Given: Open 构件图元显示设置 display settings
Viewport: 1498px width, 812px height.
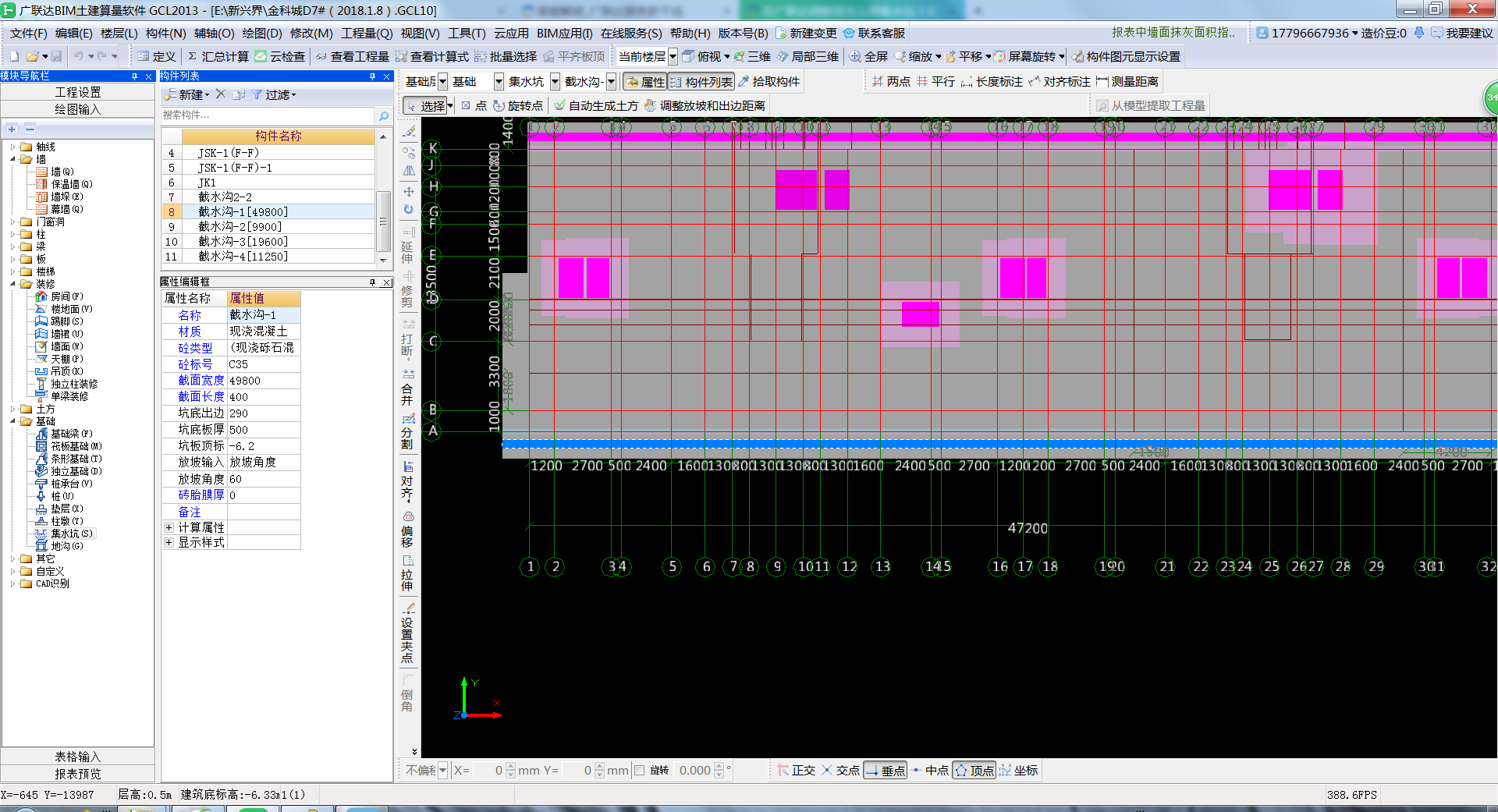Looking at the screenshot, I should [1126, 56].
